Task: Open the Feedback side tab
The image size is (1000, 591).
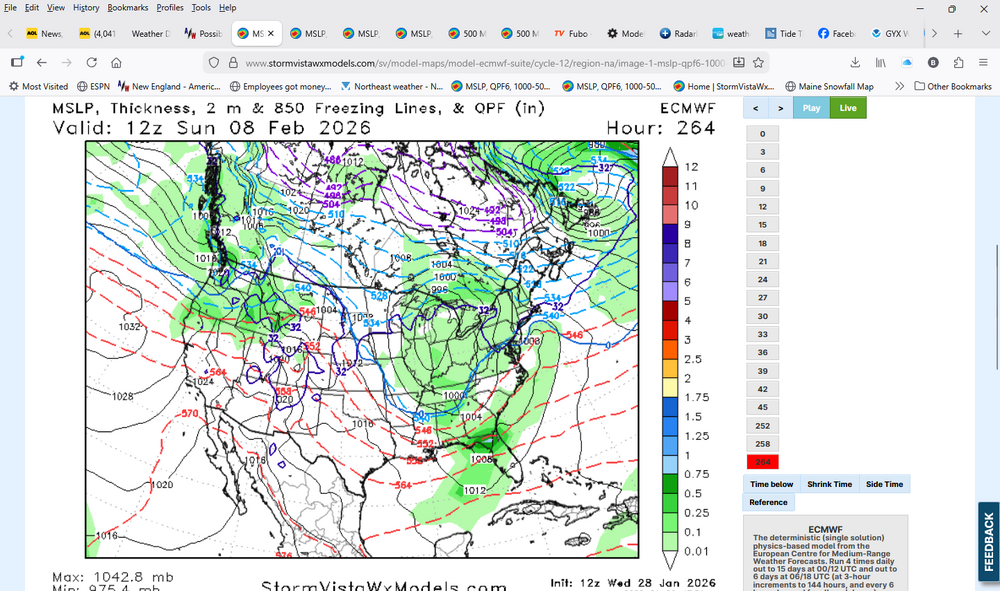Action: point(988,541)
